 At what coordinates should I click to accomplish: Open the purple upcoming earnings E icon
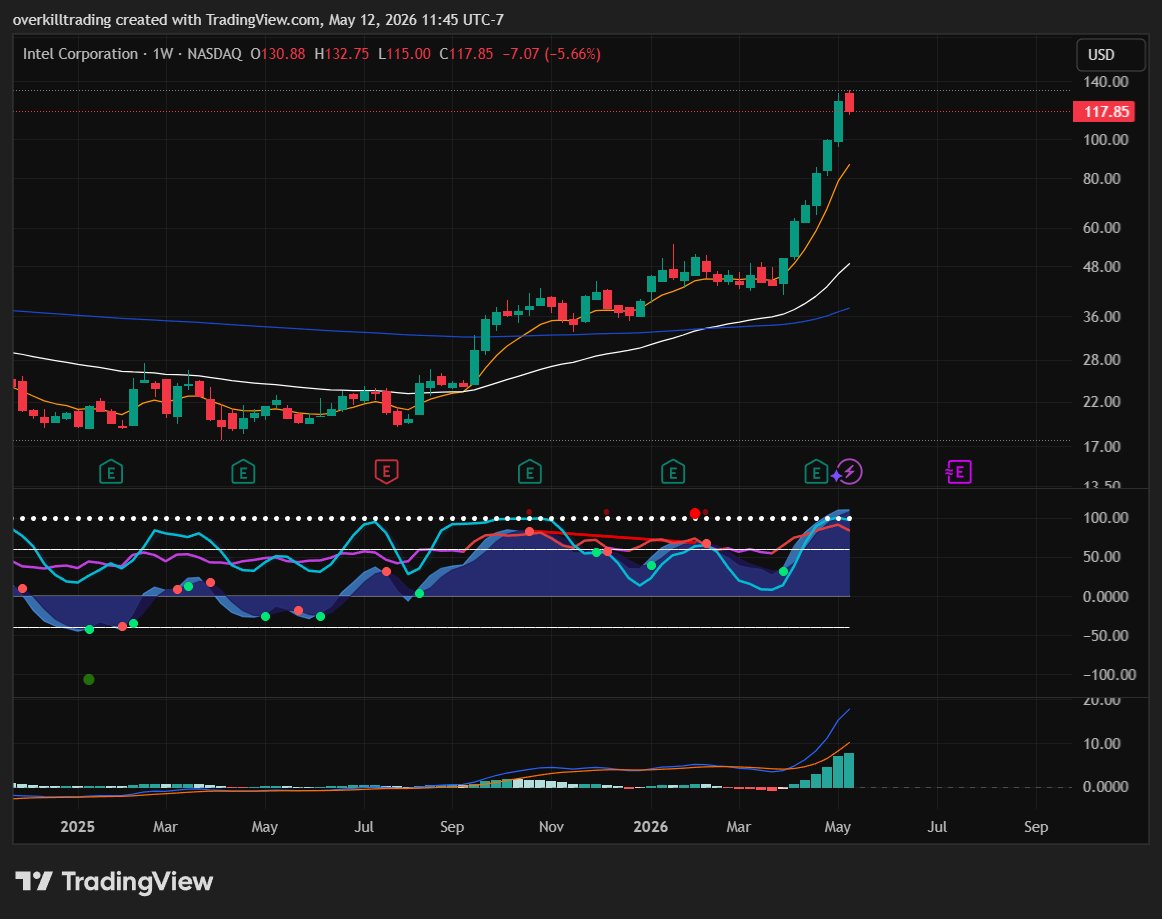958,471
